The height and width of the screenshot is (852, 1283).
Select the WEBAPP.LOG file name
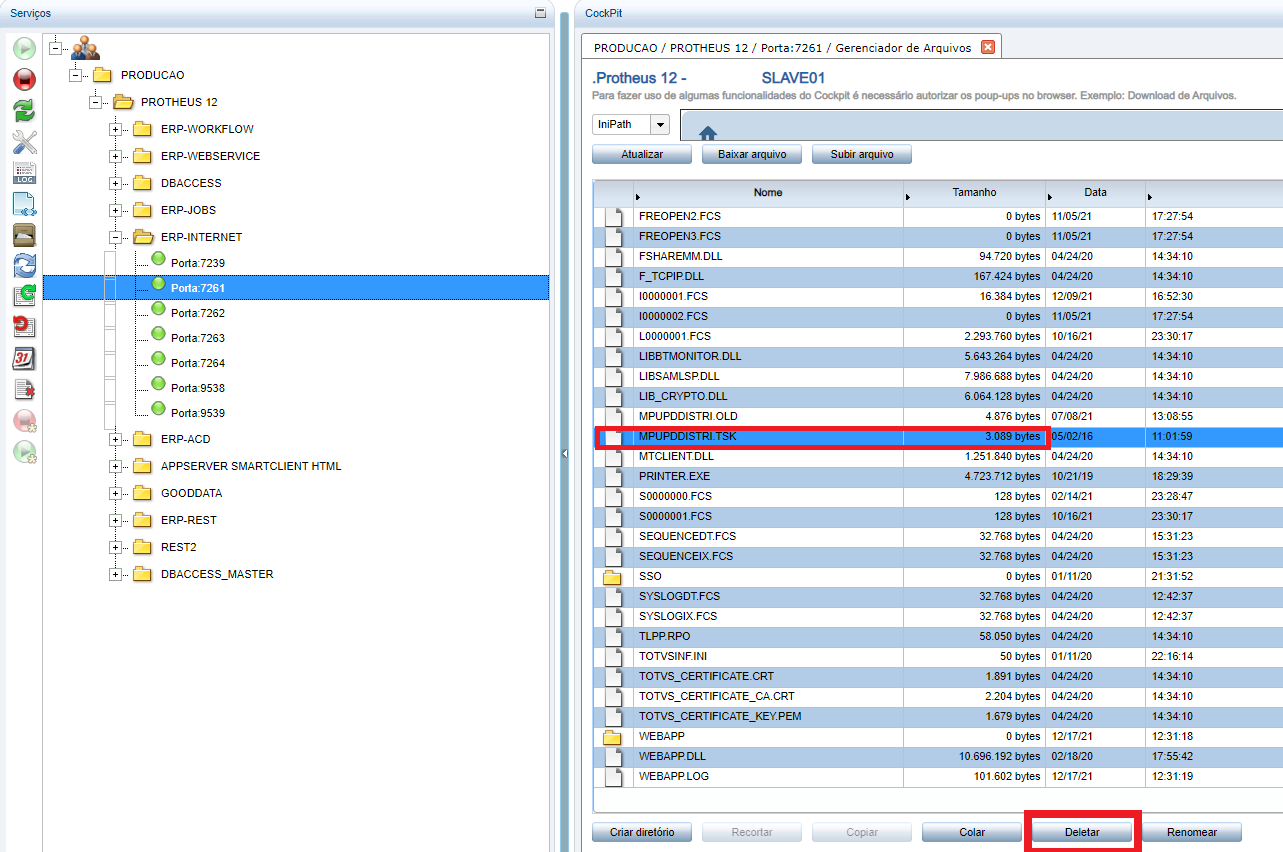[674, 777]
